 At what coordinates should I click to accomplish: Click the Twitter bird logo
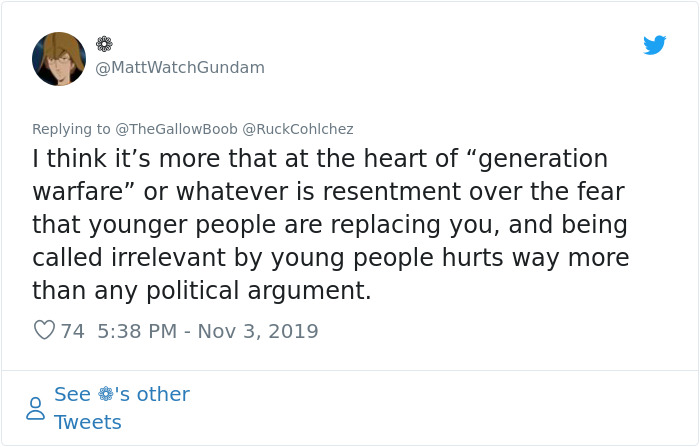tap(654, 45)
